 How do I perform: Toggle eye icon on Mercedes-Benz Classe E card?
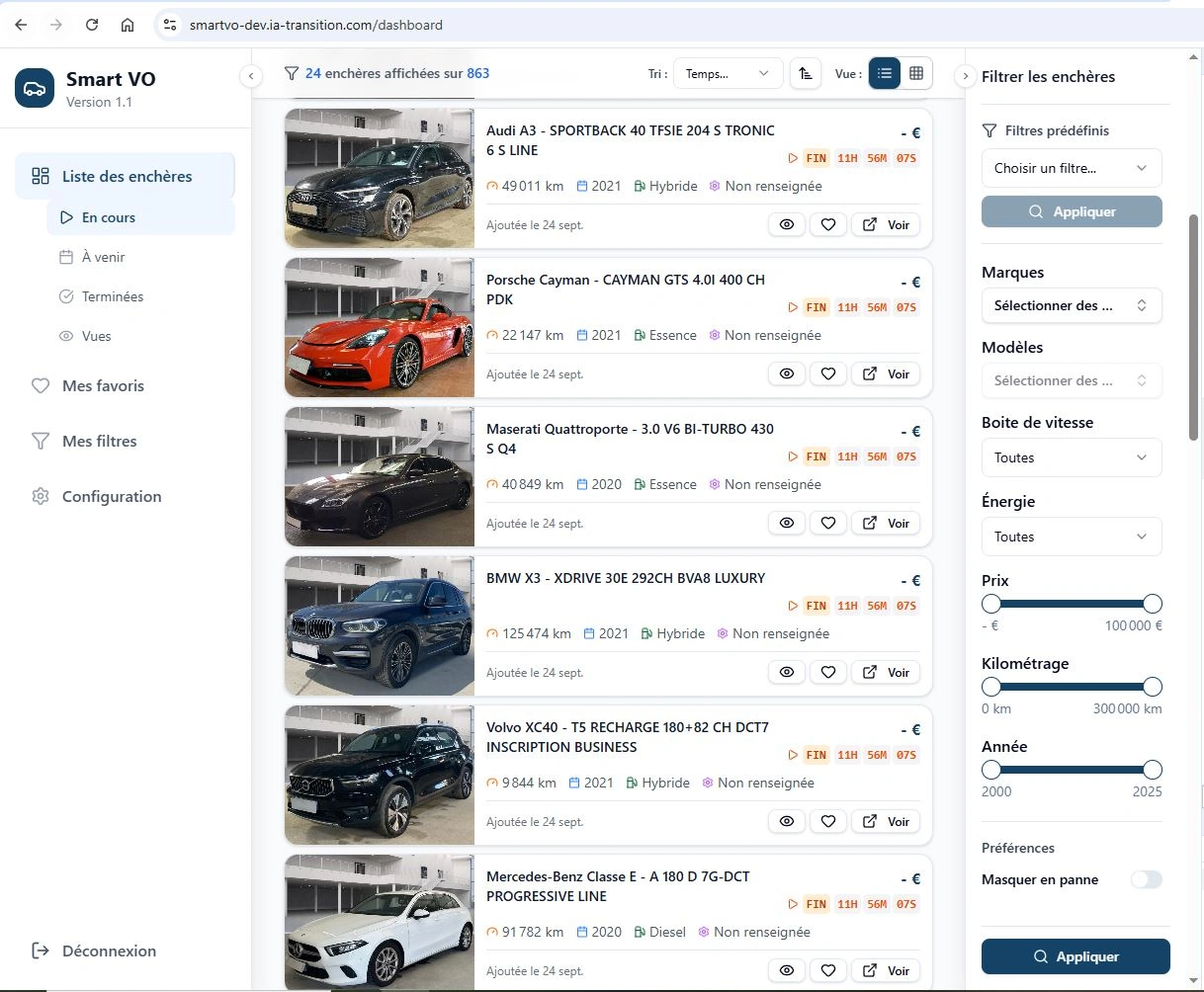[x=787, y=970]
